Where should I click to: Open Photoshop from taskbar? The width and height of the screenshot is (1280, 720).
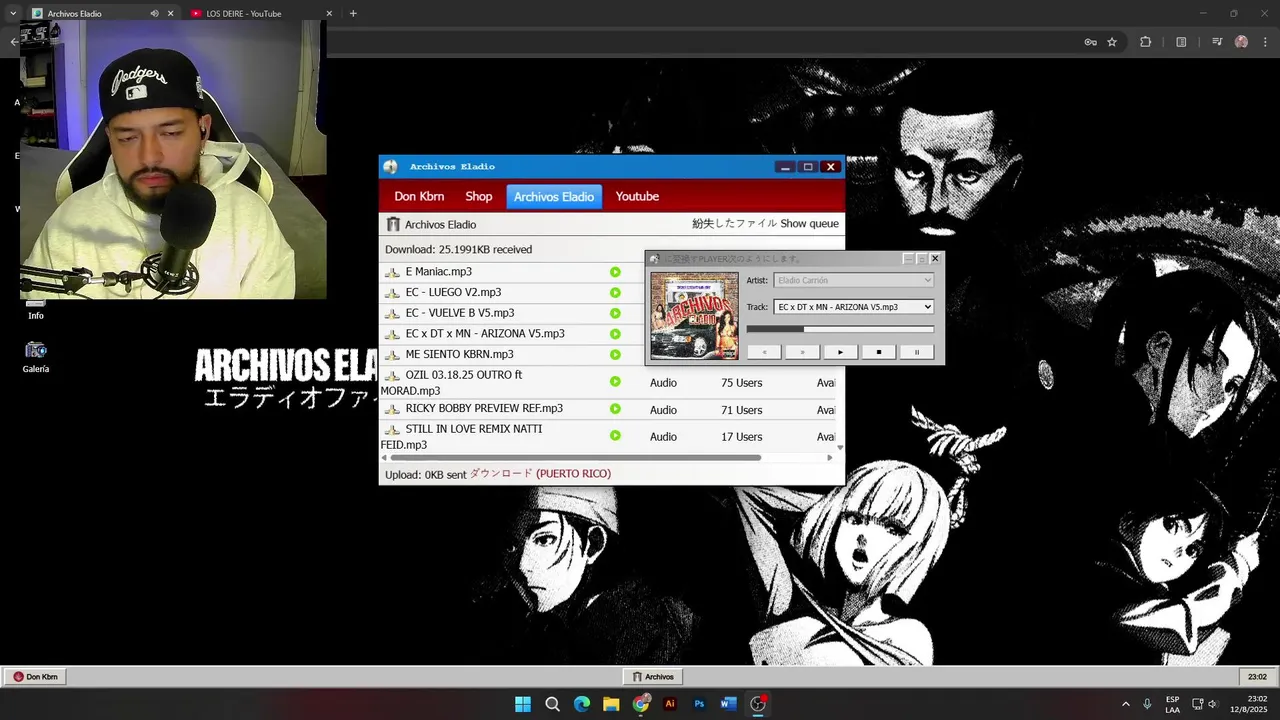pyautogui.click(x=699, y=704)
